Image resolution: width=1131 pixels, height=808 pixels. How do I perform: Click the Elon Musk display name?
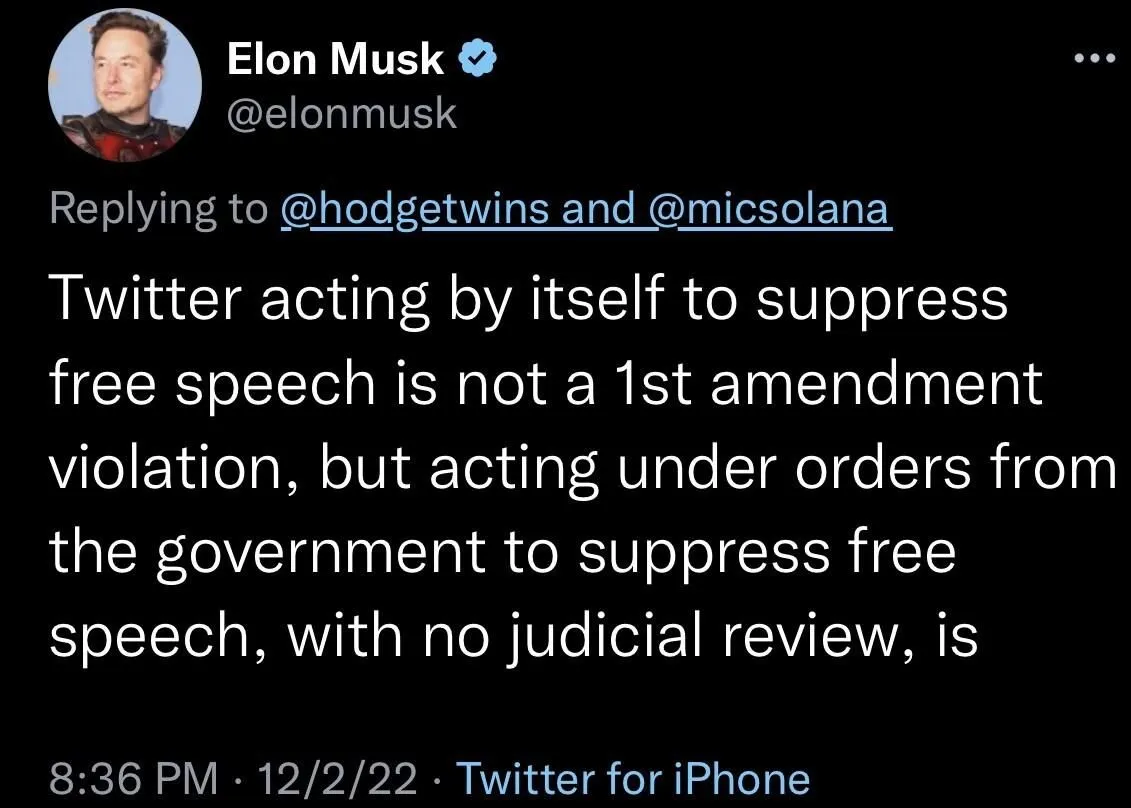[335, 61]
